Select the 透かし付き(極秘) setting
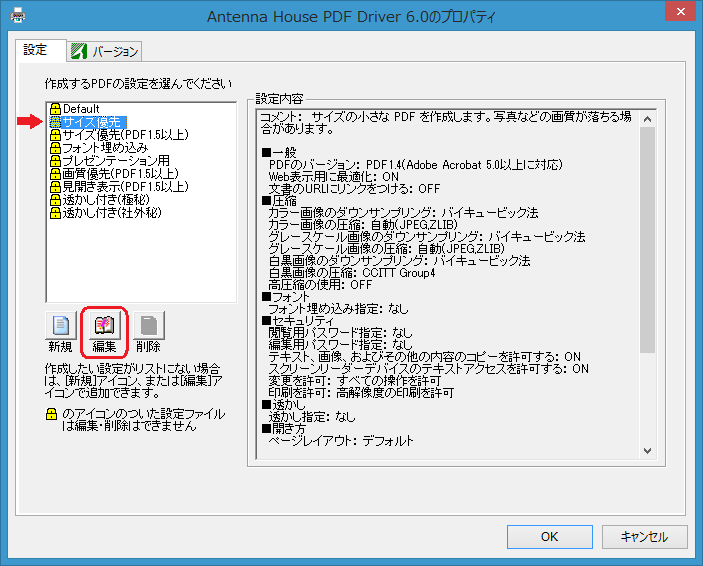 tap(106, 200)
